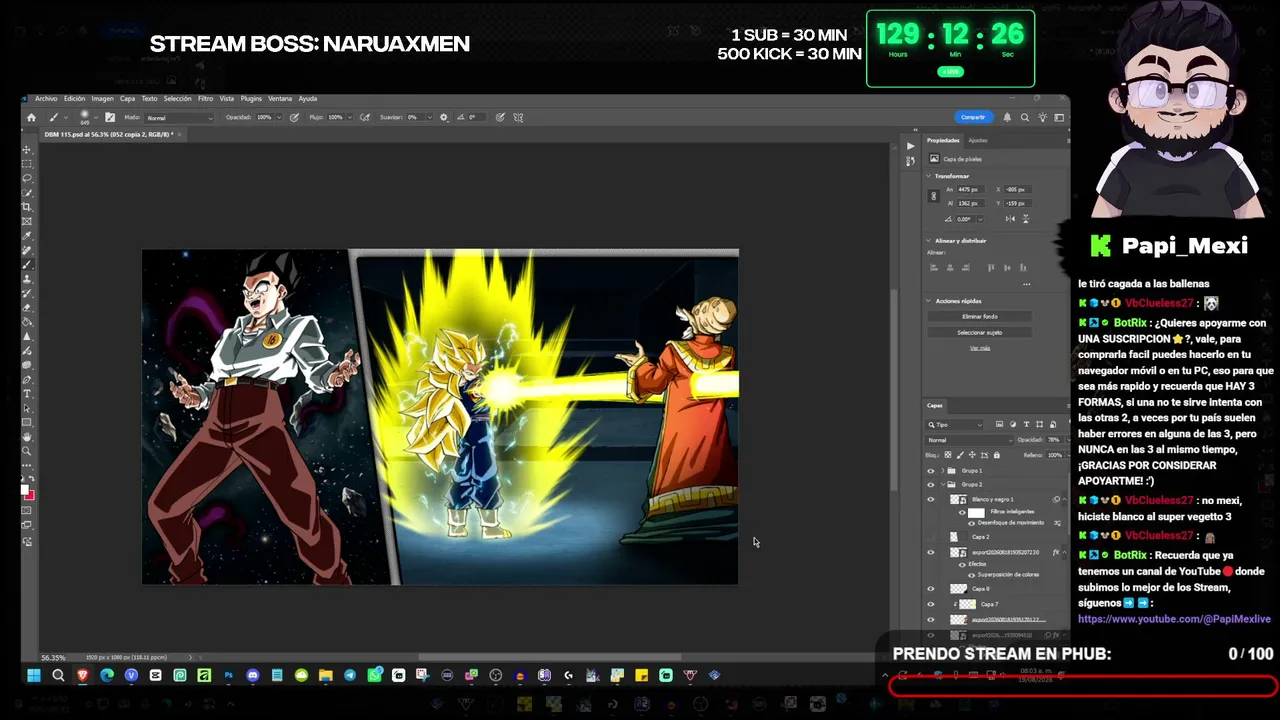
Task: Toggle Filtros inteligentes visibility eye
Action: click(963, 512)
